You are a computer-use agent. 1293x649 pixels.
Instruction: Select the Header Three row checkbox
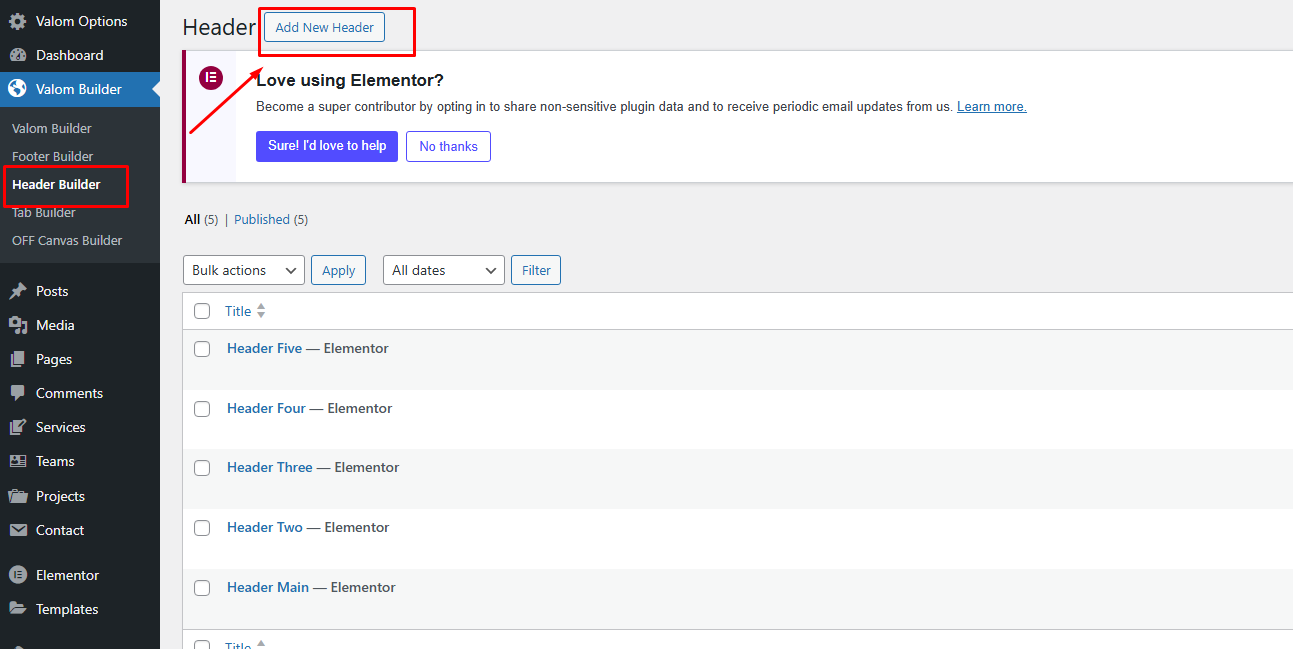(x=202, y=468)
